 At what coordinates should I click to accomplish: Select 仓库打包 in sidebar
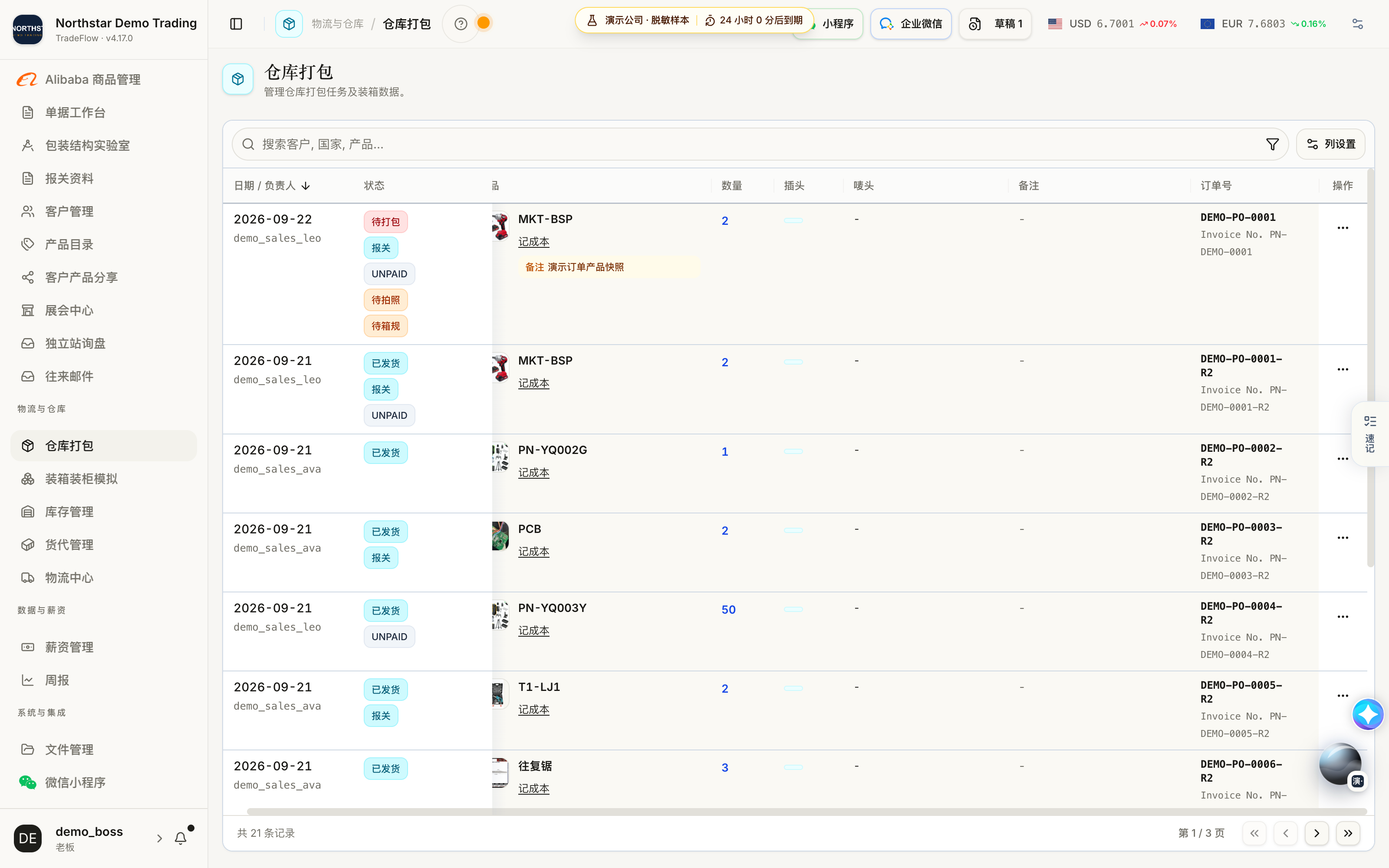(103, 445)
